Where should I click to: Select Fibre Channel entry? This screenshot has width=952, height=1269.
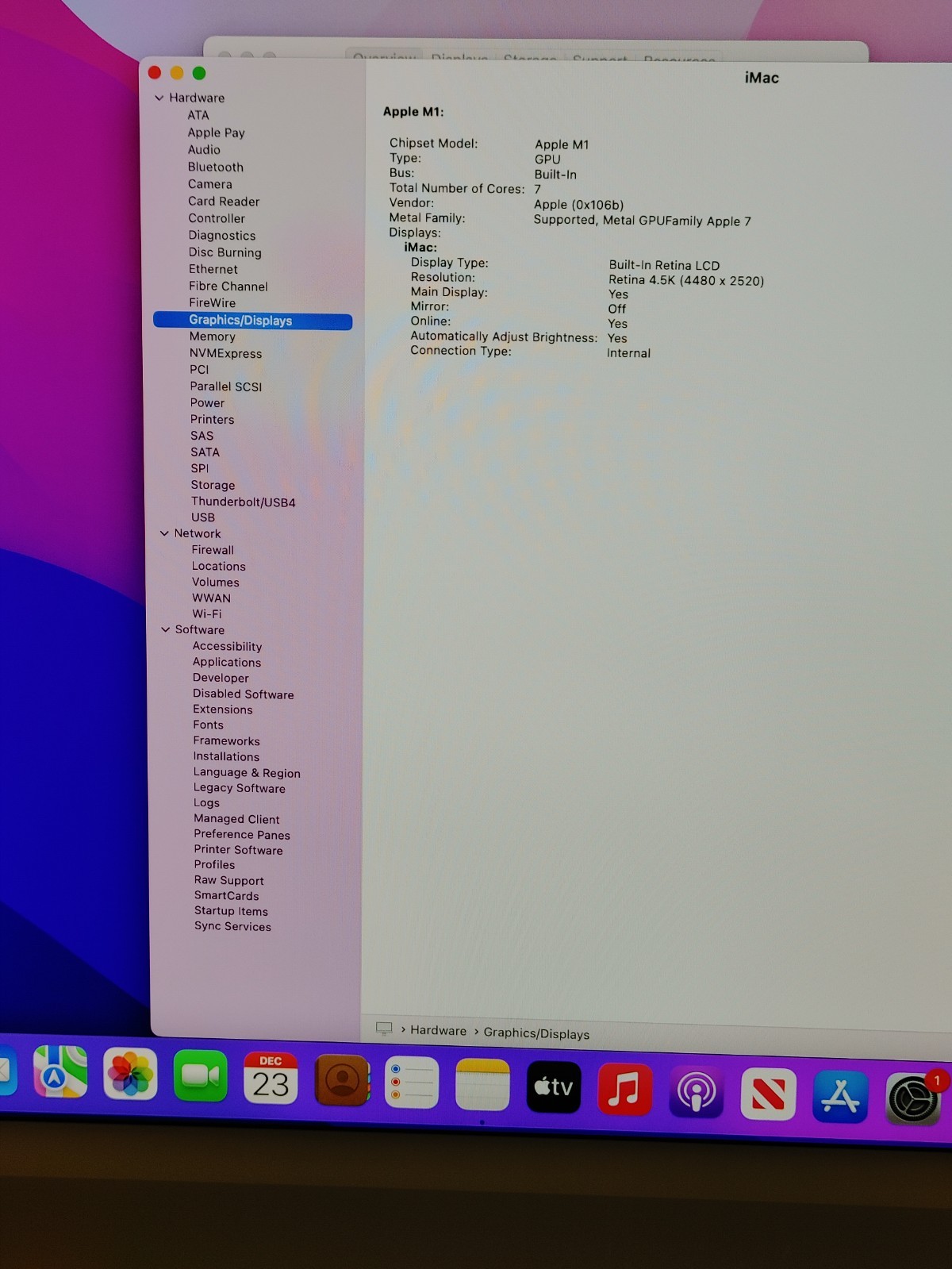[x=228, y=286]
